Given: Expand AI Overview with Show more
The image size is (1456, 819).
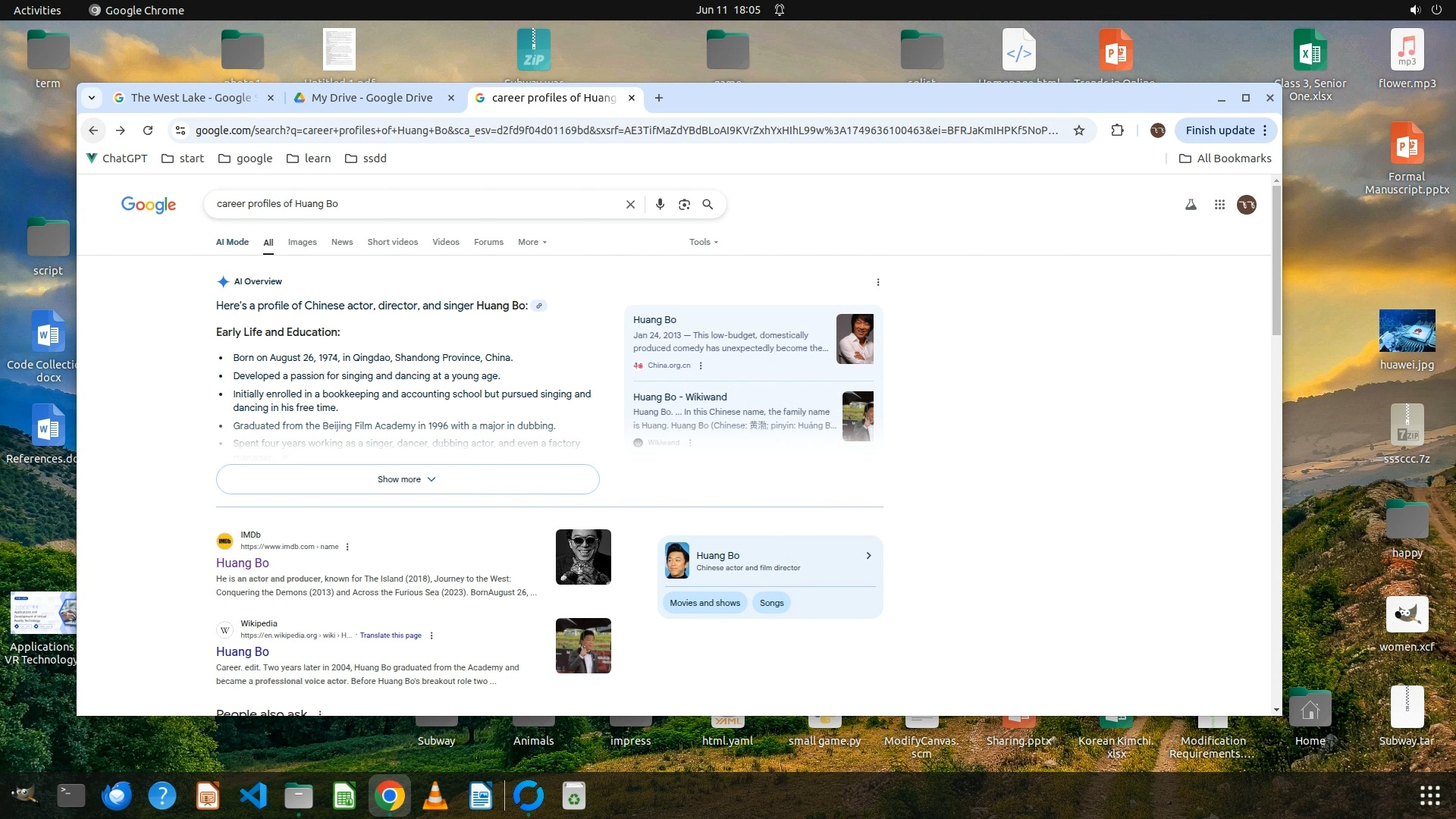Looking at the screenshot, I should click(x=407, y=479).
